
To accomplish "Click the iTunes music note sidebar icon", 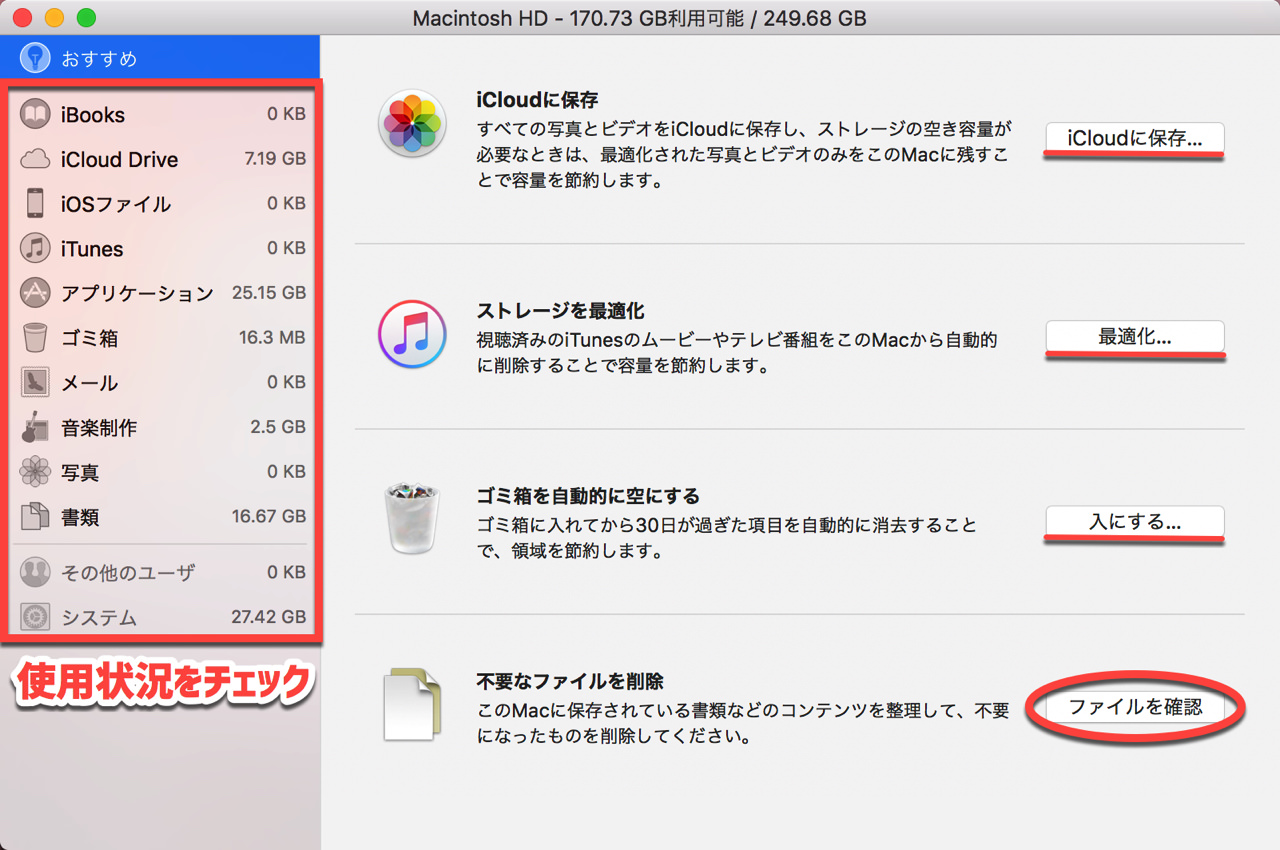I will (x=35, y=248).
